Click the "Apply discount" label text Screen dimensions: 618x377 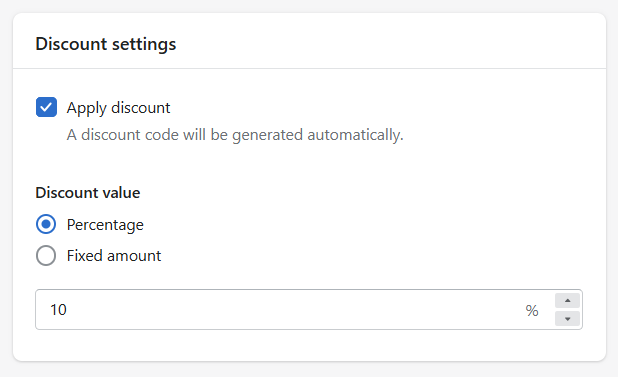click(118, 108)
